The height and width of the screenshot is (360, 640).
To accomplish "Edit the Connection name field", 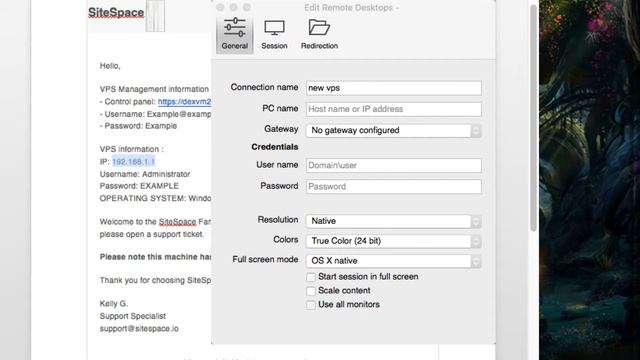I will [393, 88].
